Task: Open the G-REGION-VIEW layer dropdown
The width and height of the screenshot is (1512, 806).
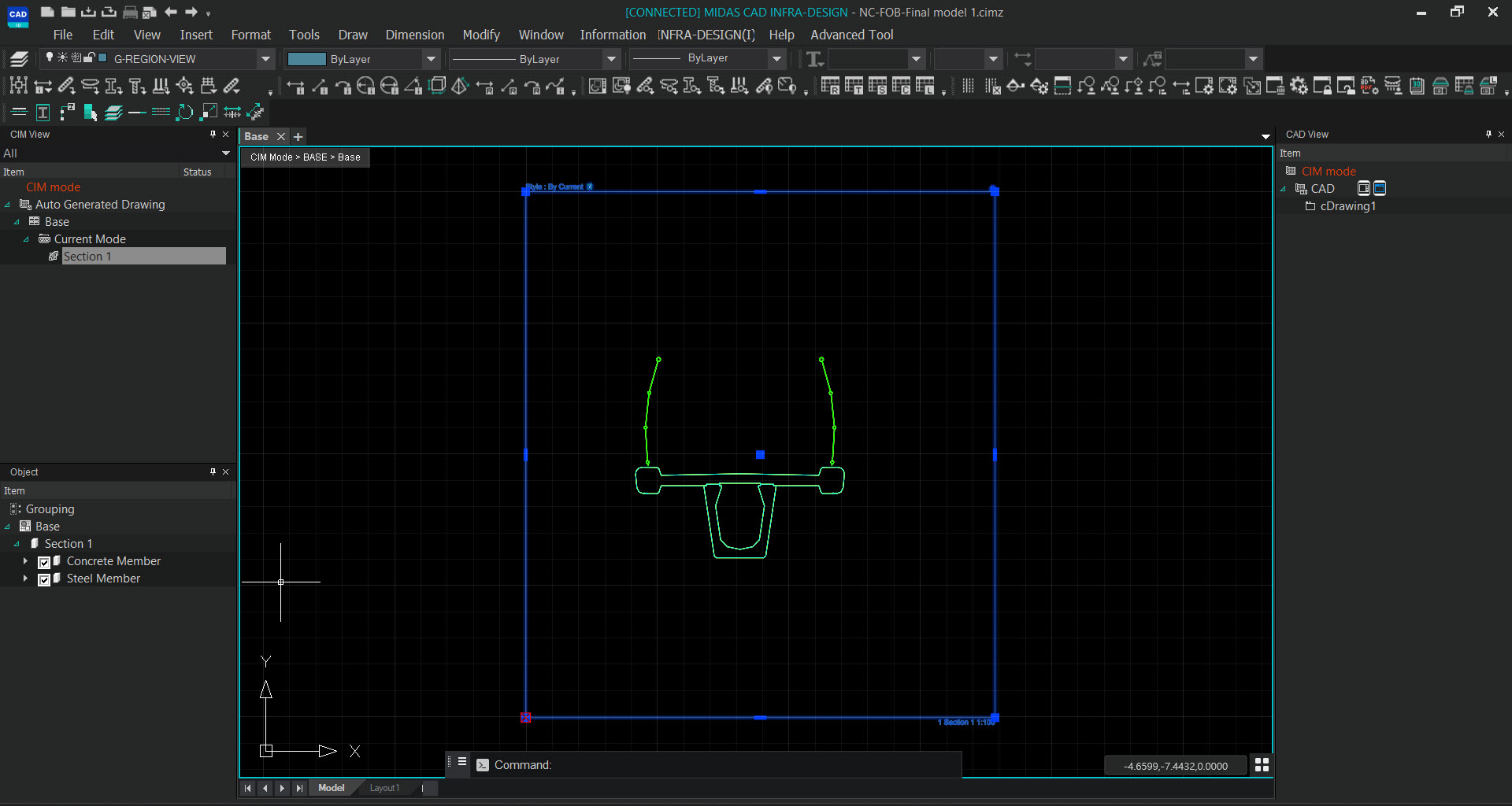Action: tap(265, 59)
